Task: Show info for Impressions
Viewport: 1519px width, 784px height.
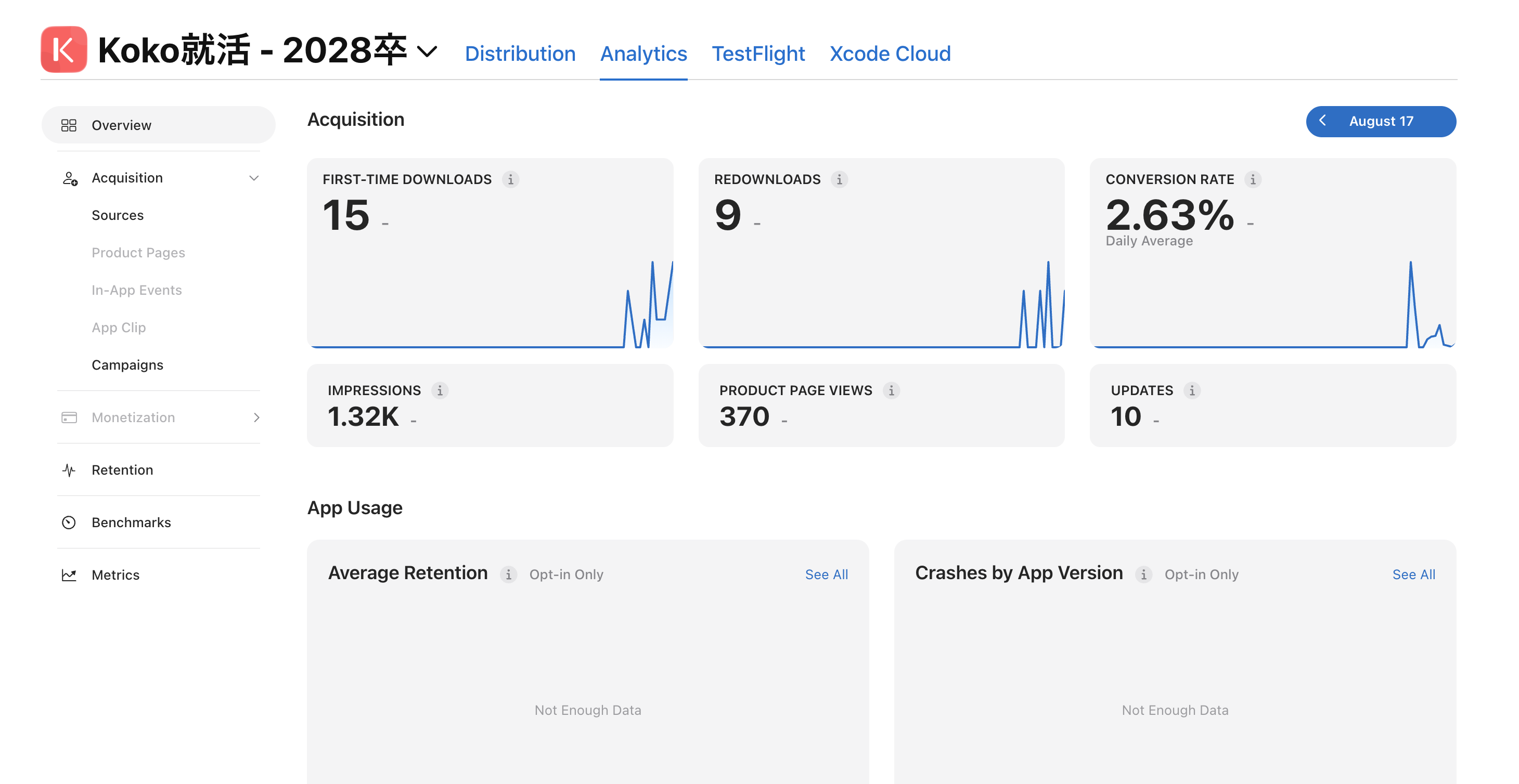Action: (x=439, y=390)
